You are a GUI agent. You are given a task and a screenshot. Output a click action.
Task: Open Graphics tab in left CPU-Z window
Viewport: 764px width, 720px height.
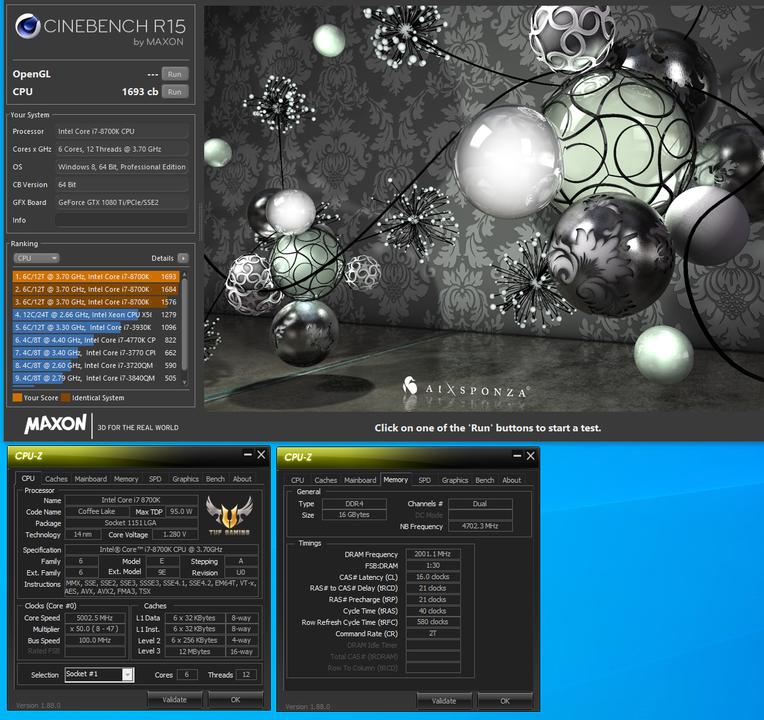pyautogui.click(x=186, y=479)
